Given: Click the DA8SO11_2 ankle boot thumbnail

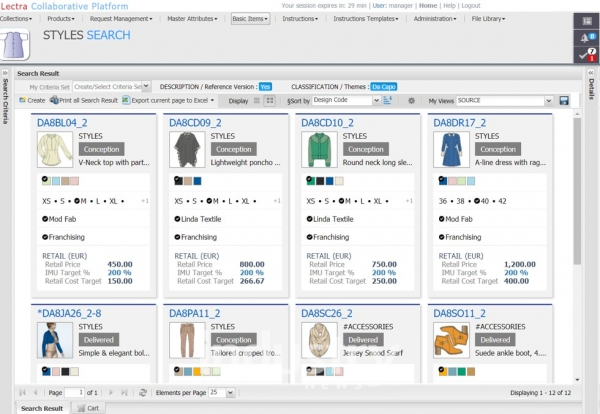Looking at the screenshot, I should coord(450,341).
